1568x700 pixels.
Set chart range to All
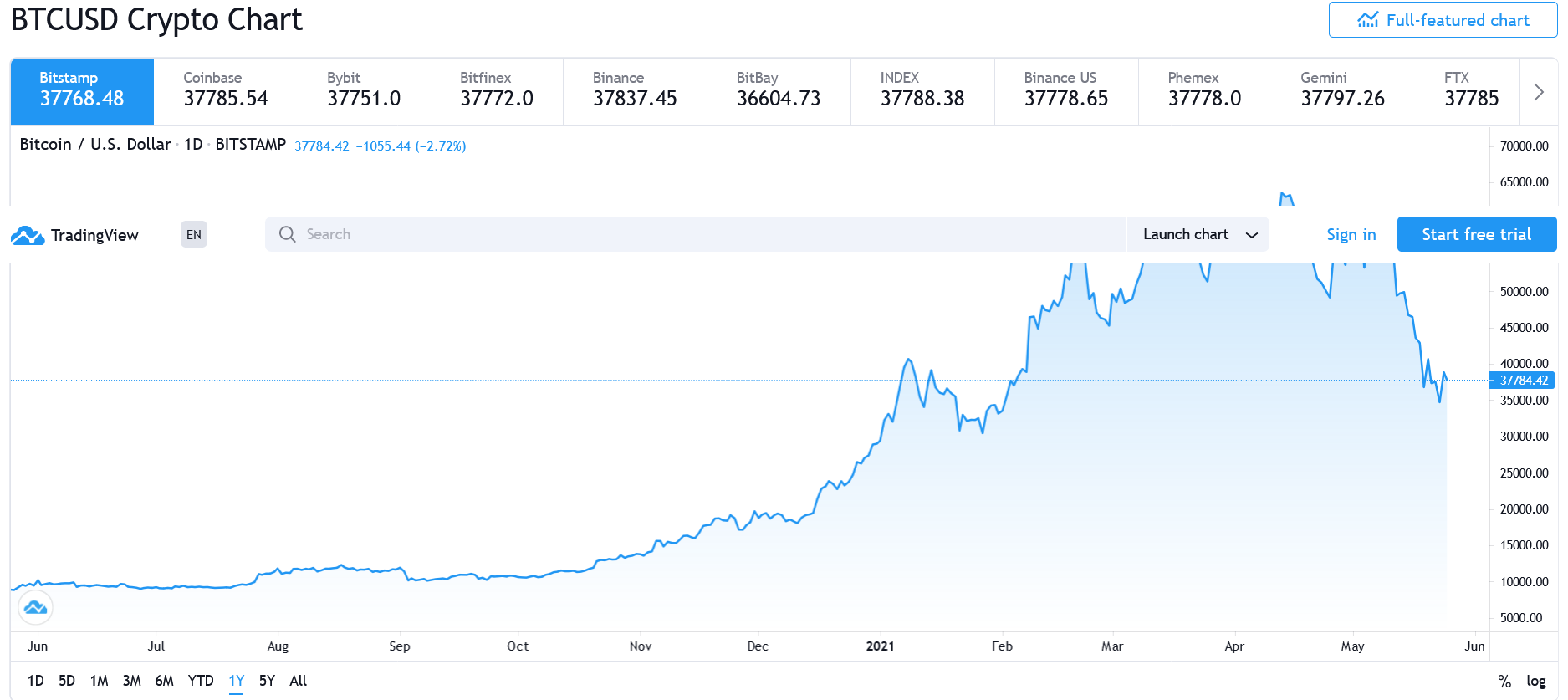[298, 681]
